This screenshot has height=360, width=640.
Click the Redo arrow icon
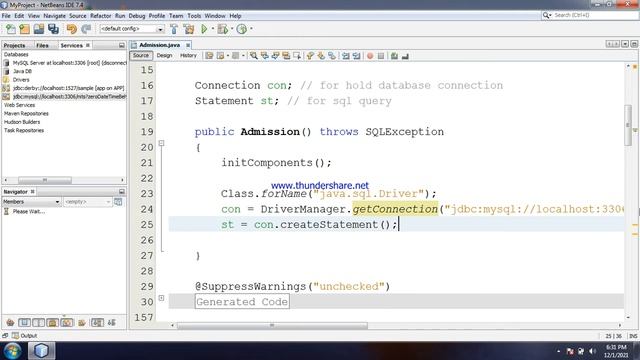pos(86,29)
